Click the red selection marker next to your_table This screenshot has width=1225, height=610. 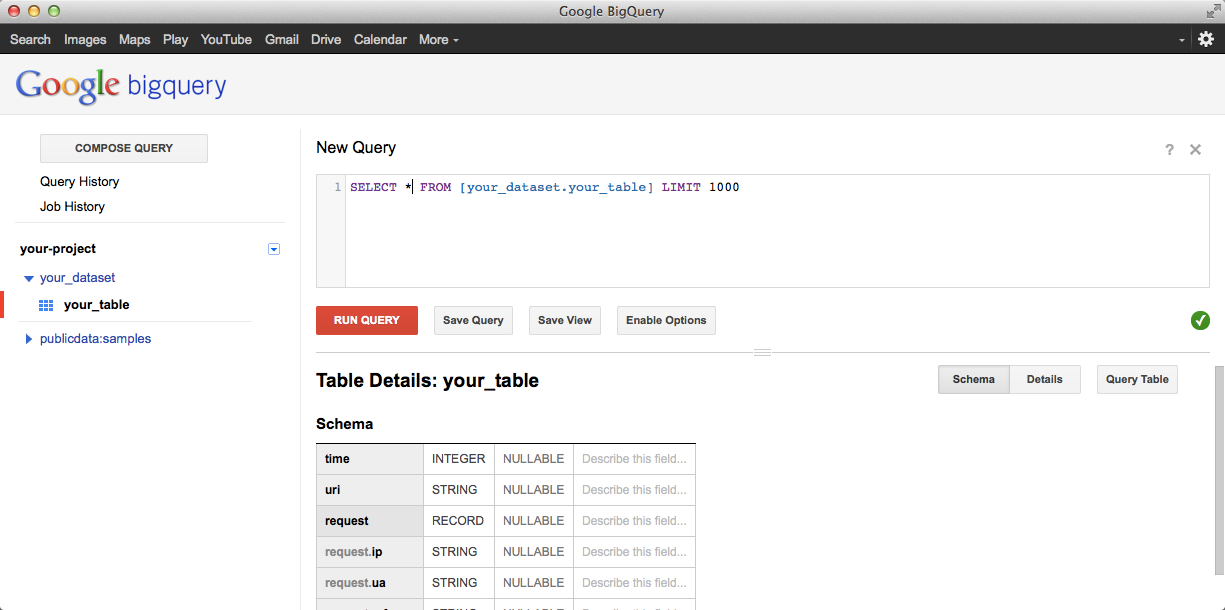click(x=3, y=305)
